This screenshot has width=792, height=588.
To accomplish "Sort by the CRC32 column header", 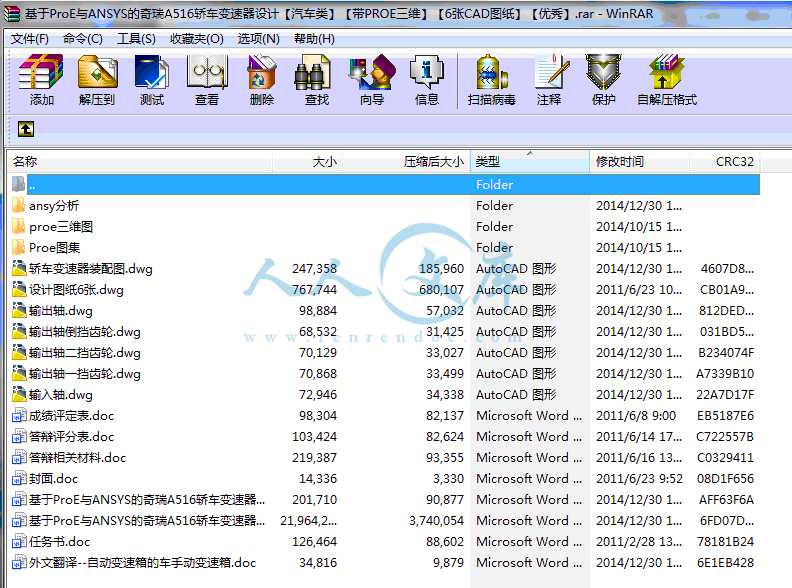I will click(x=725, y=162).
